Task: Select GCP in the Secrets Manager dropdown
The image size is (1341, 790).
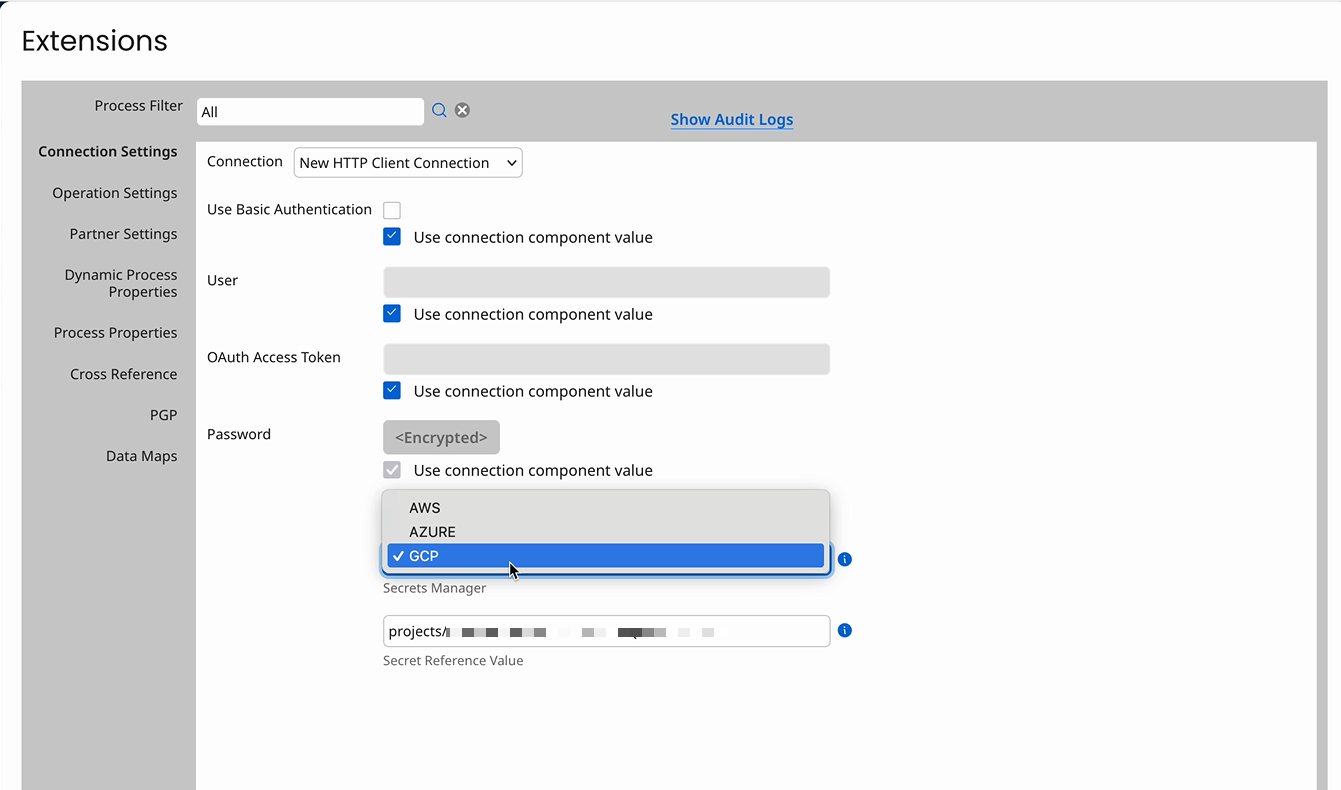Action: 604,555
